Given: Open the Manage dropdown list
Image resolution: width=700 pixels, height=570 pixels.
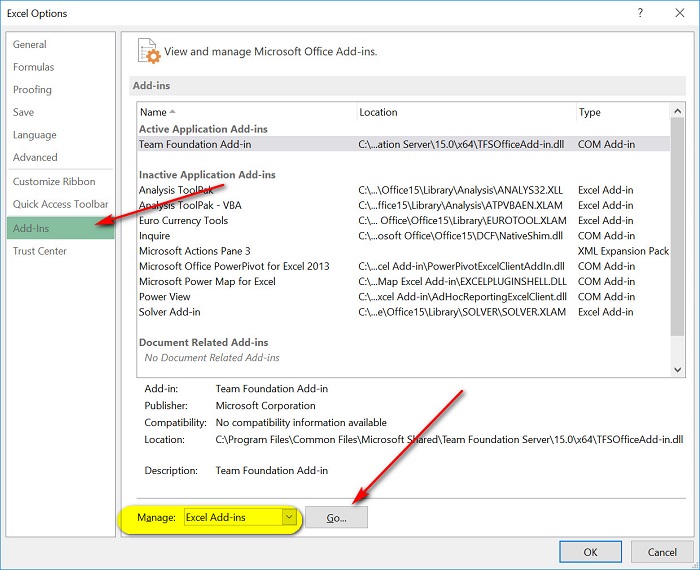Looking at the screenshot, I should click(289, 517).
